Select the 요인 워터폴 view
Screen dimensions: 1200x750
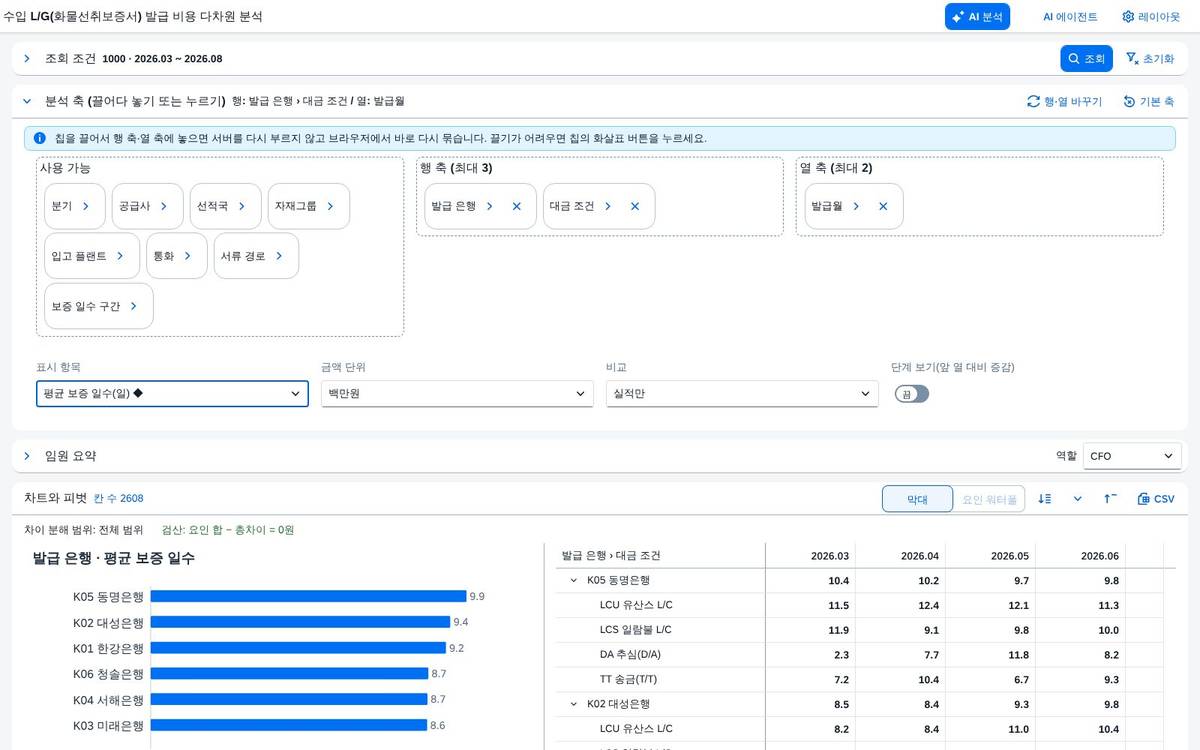pyautogui.click(x=989, y=499)
